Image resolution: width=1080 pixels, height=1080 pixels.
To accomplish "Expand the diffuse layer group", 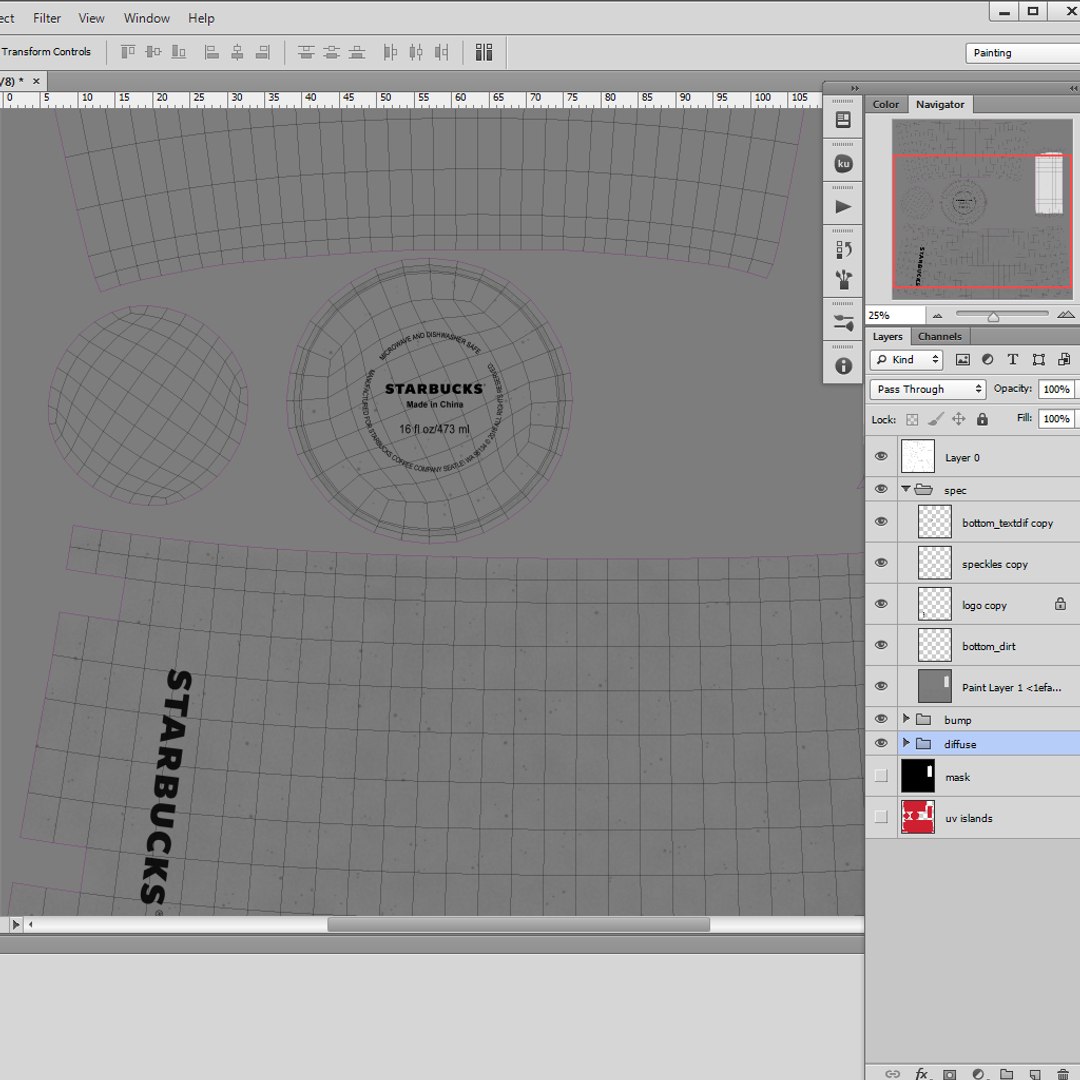I will (x=906, y=743).
